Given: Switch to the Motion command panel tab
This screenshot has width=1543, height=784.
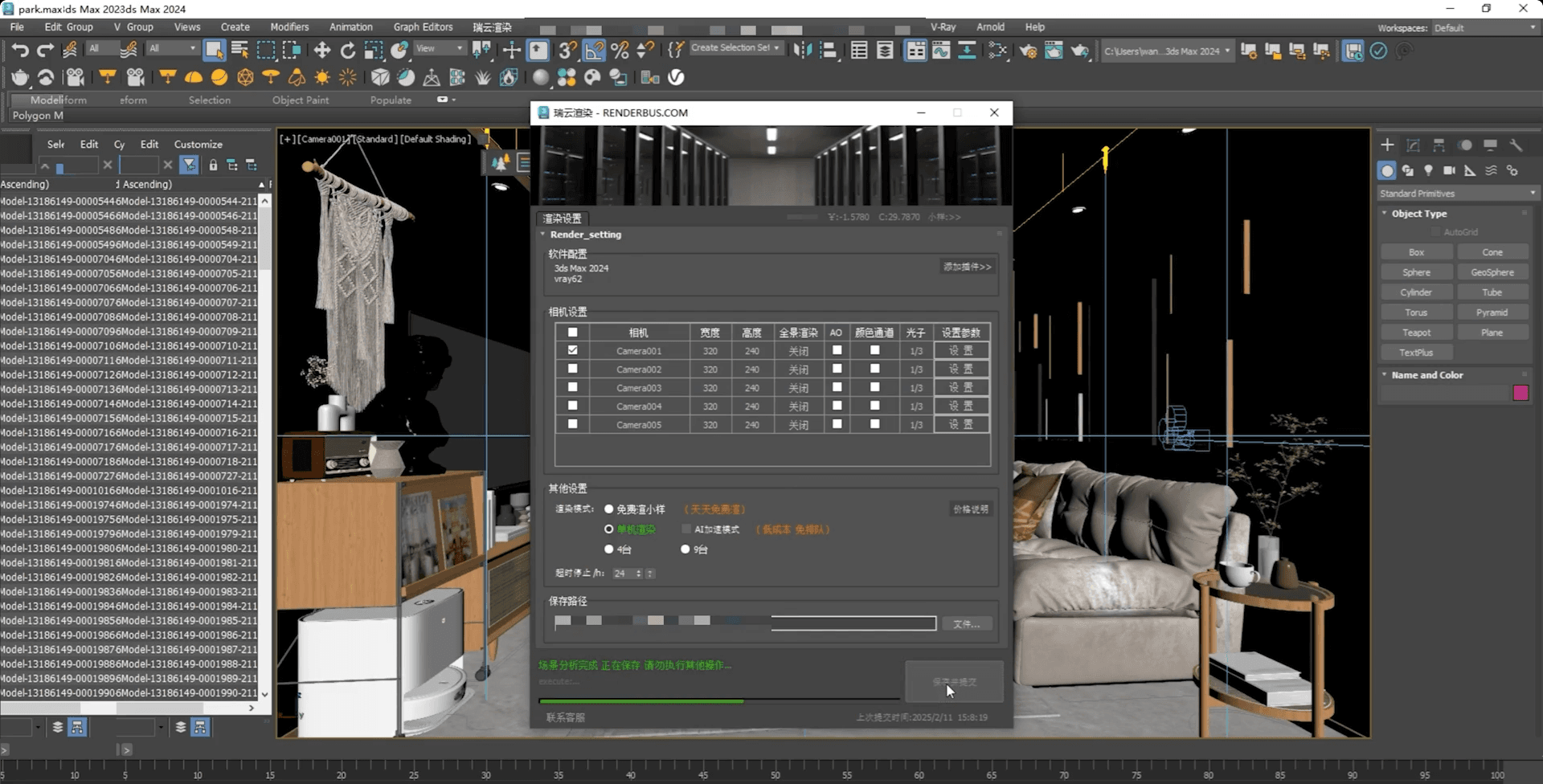Looking at the screenshot, I should coord(1465,145).
